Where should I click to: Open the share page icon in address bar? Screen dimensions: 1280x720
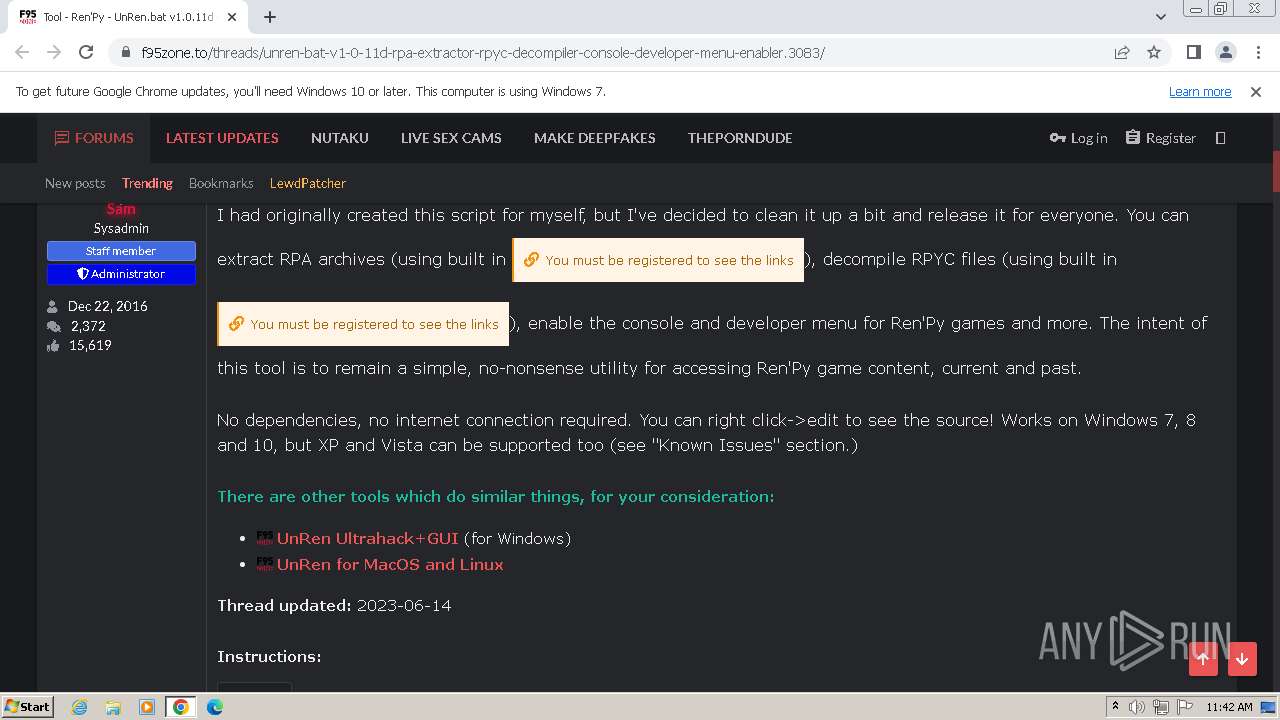(x=1122, y=52)
